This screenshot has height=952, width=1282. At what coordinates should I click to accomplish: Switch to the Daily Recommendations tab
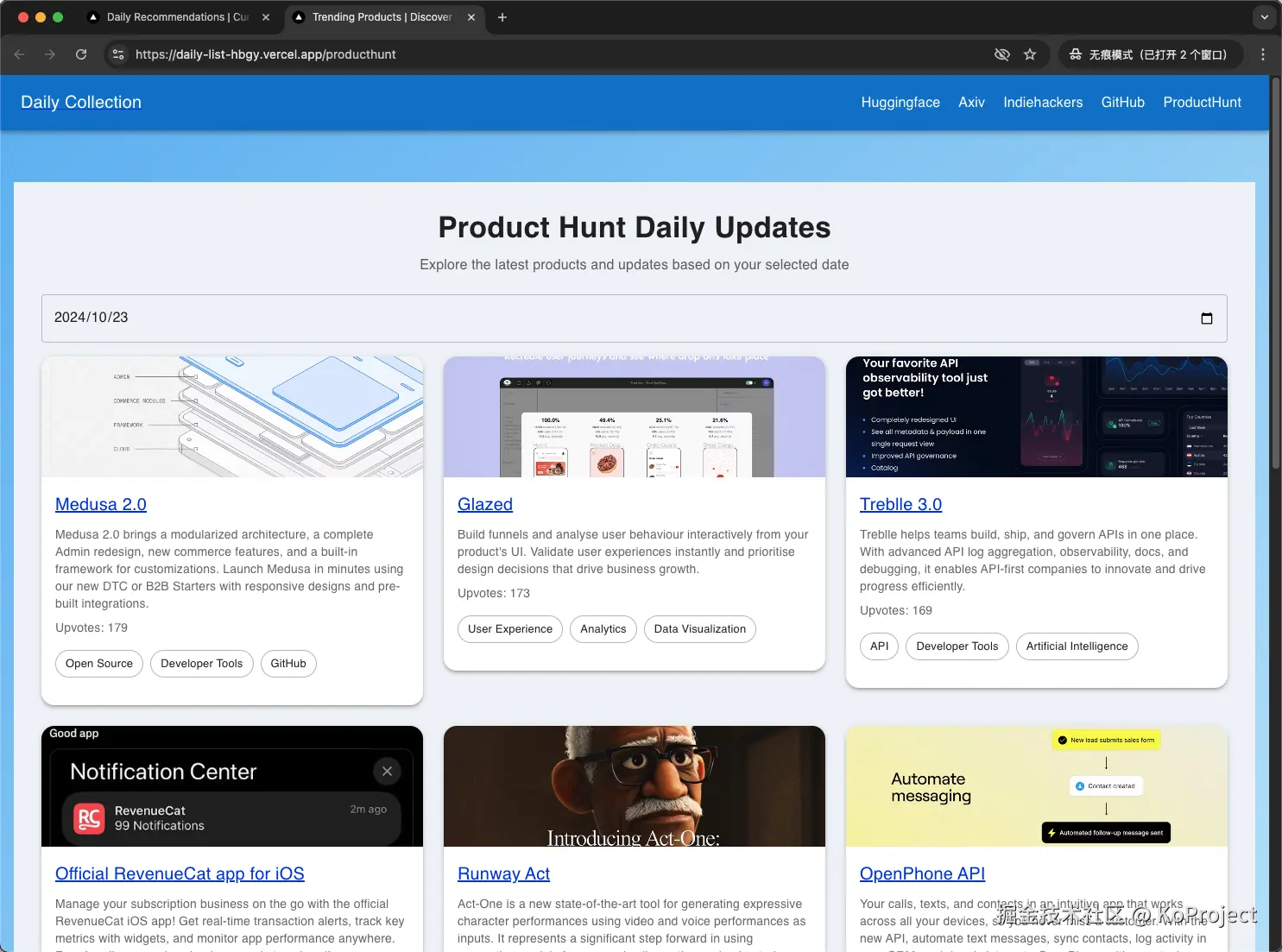tap(179, 17)
